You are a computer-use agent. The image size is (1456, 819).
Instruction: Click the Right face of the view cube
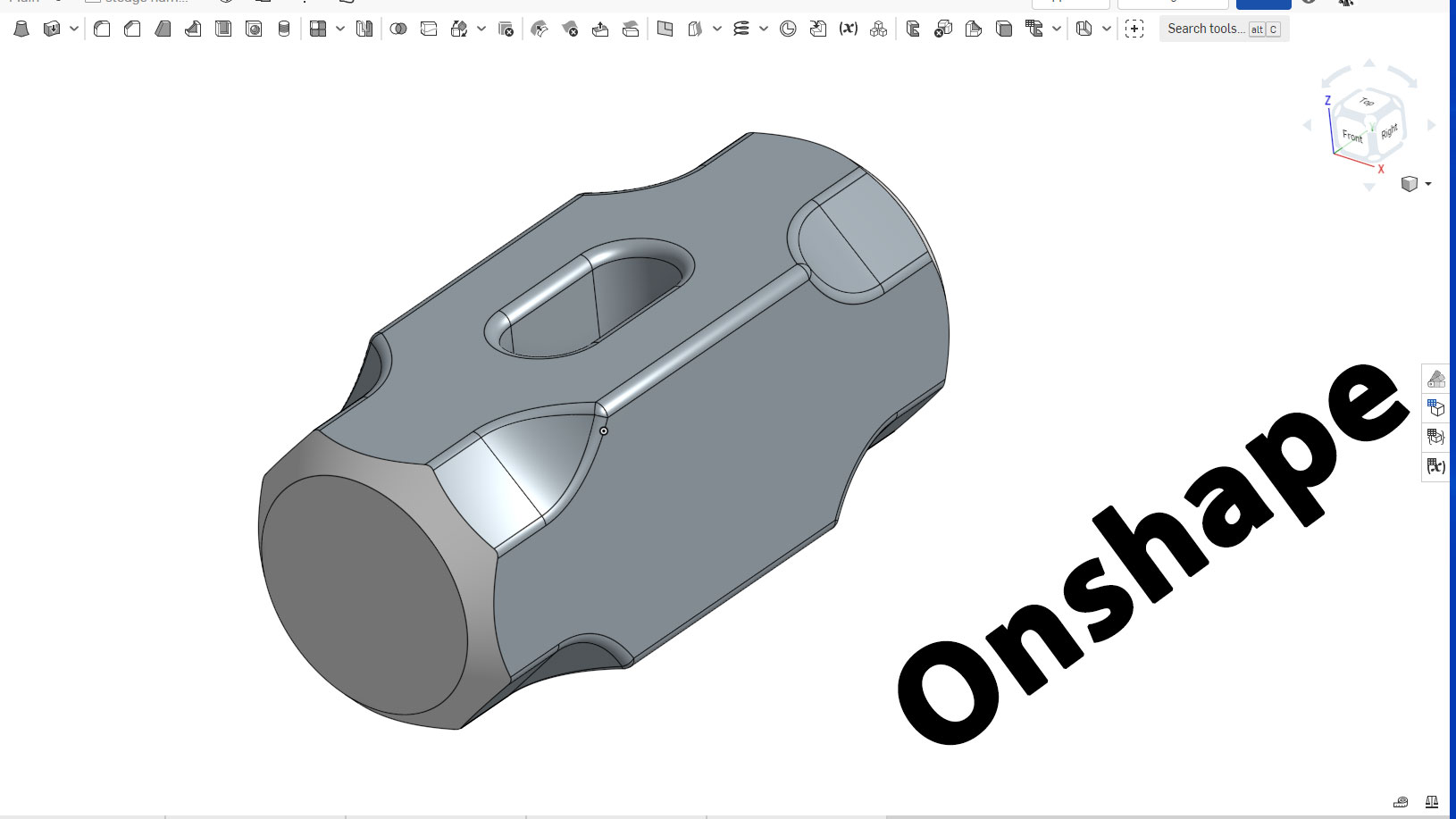pos(1389,131)
